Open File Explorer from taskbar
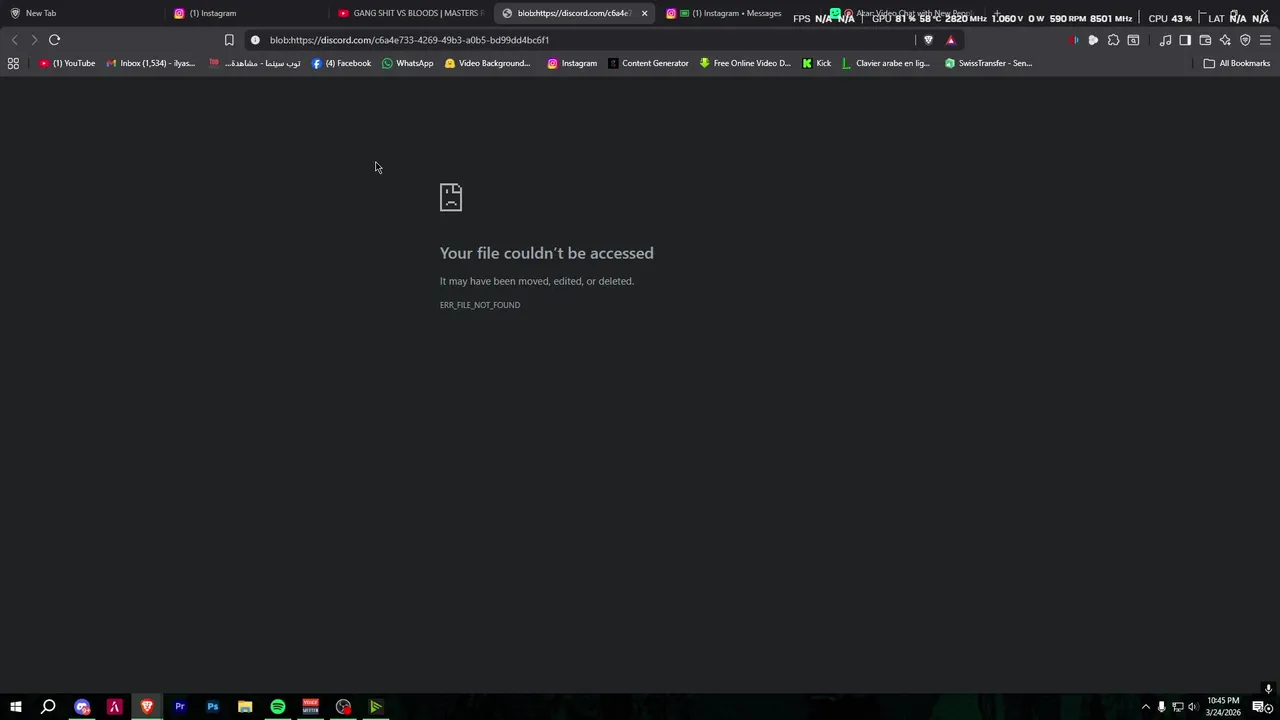This screenshot has width=1280, height=720. 245,707
